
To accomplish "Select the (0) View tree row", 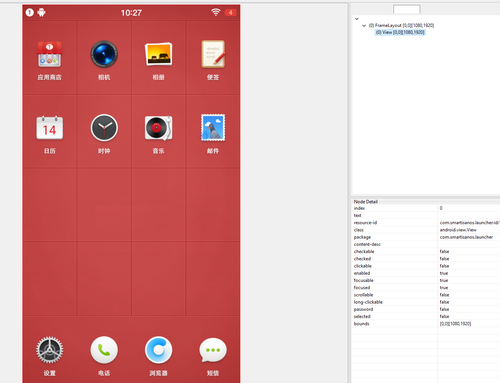I will pos(400,32).
